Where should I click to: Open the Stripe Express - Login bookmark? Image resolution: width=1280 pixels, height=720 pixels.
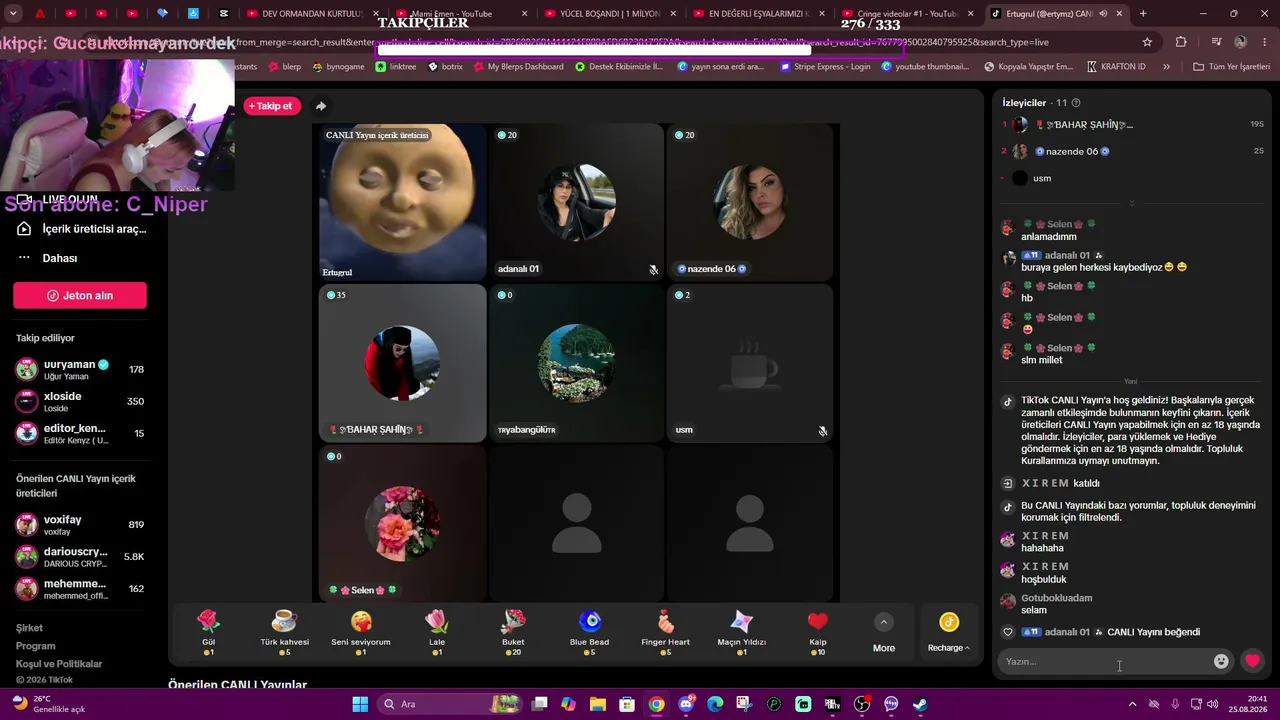(x=825, y=67)
